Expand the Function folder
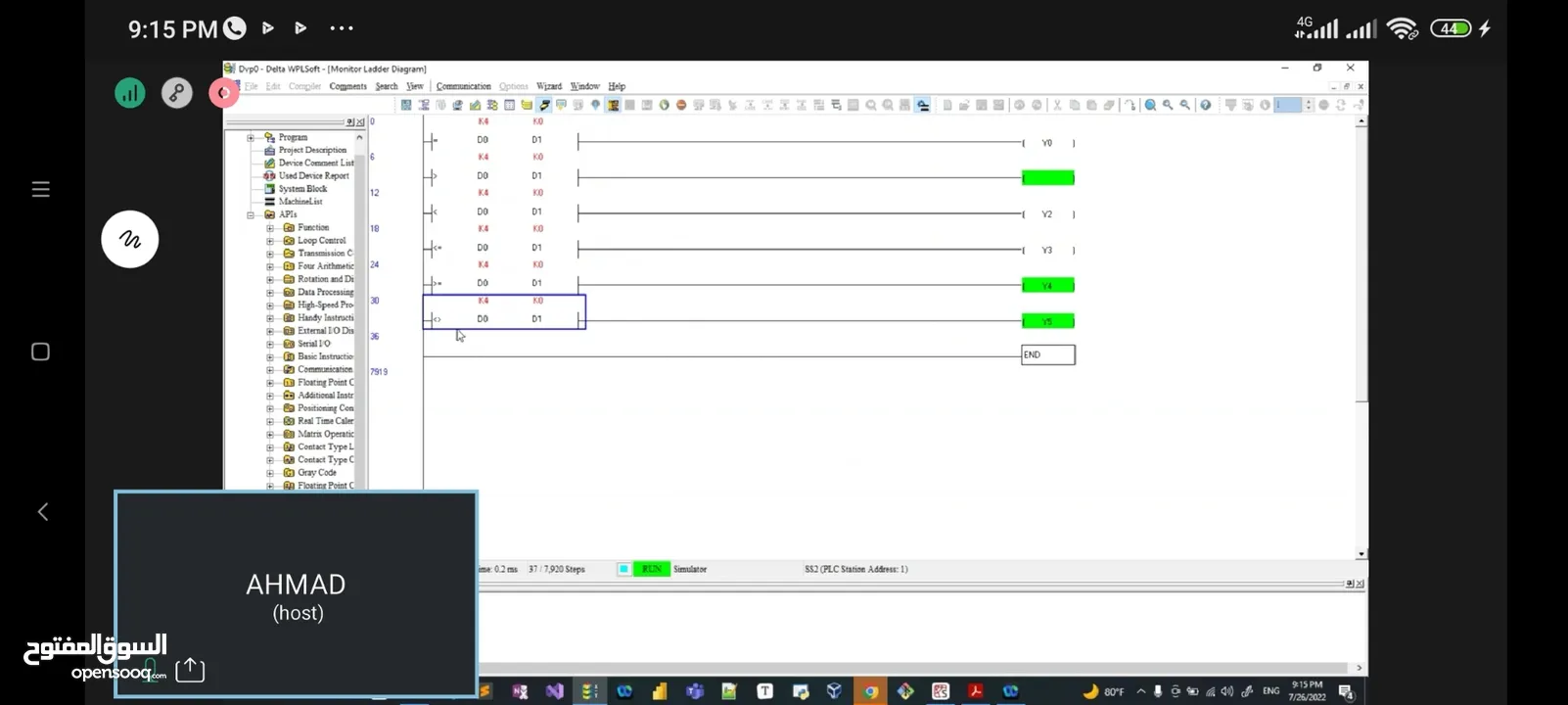The width and height of the screenshot is (1568, 705). click(x=270, y=227)
